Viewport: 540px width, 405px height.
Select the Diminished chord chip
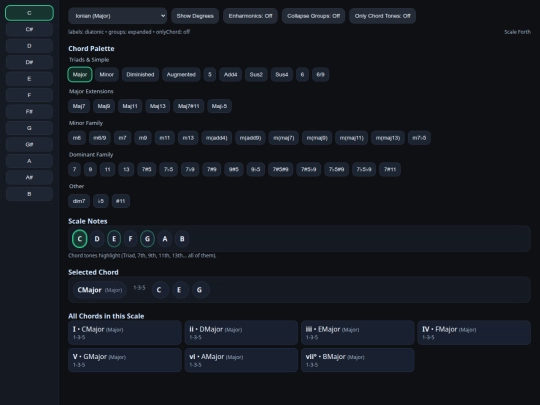click(x=140, y=74)
